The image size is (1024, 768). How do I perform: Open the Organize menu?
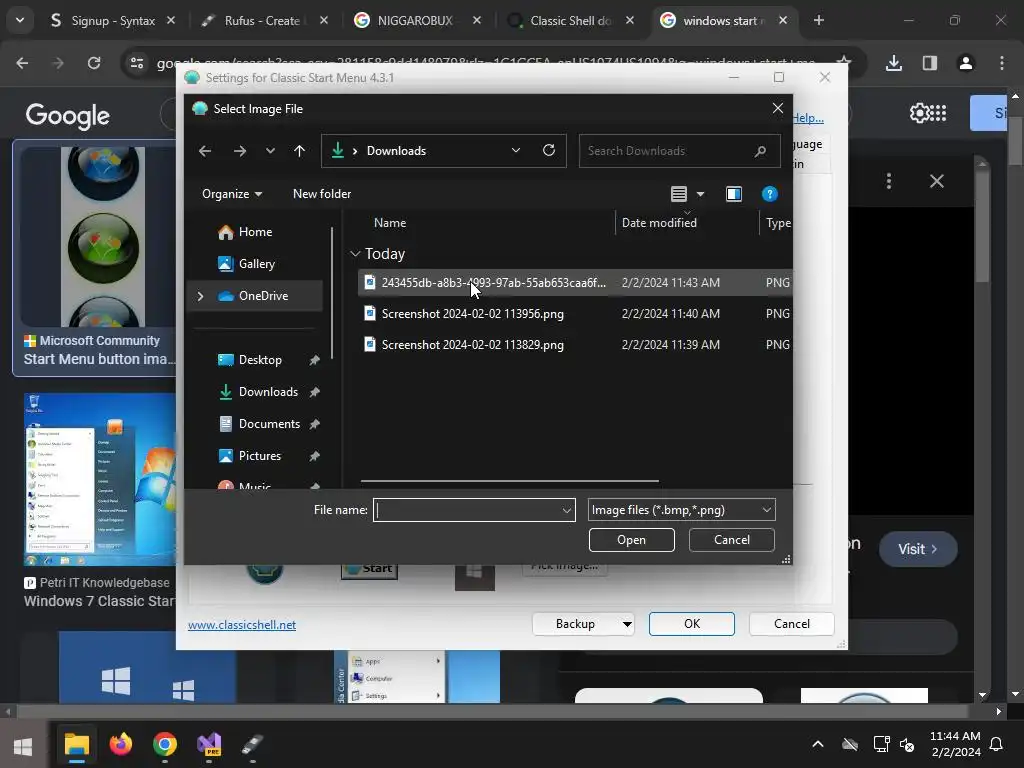click(232, 194)
